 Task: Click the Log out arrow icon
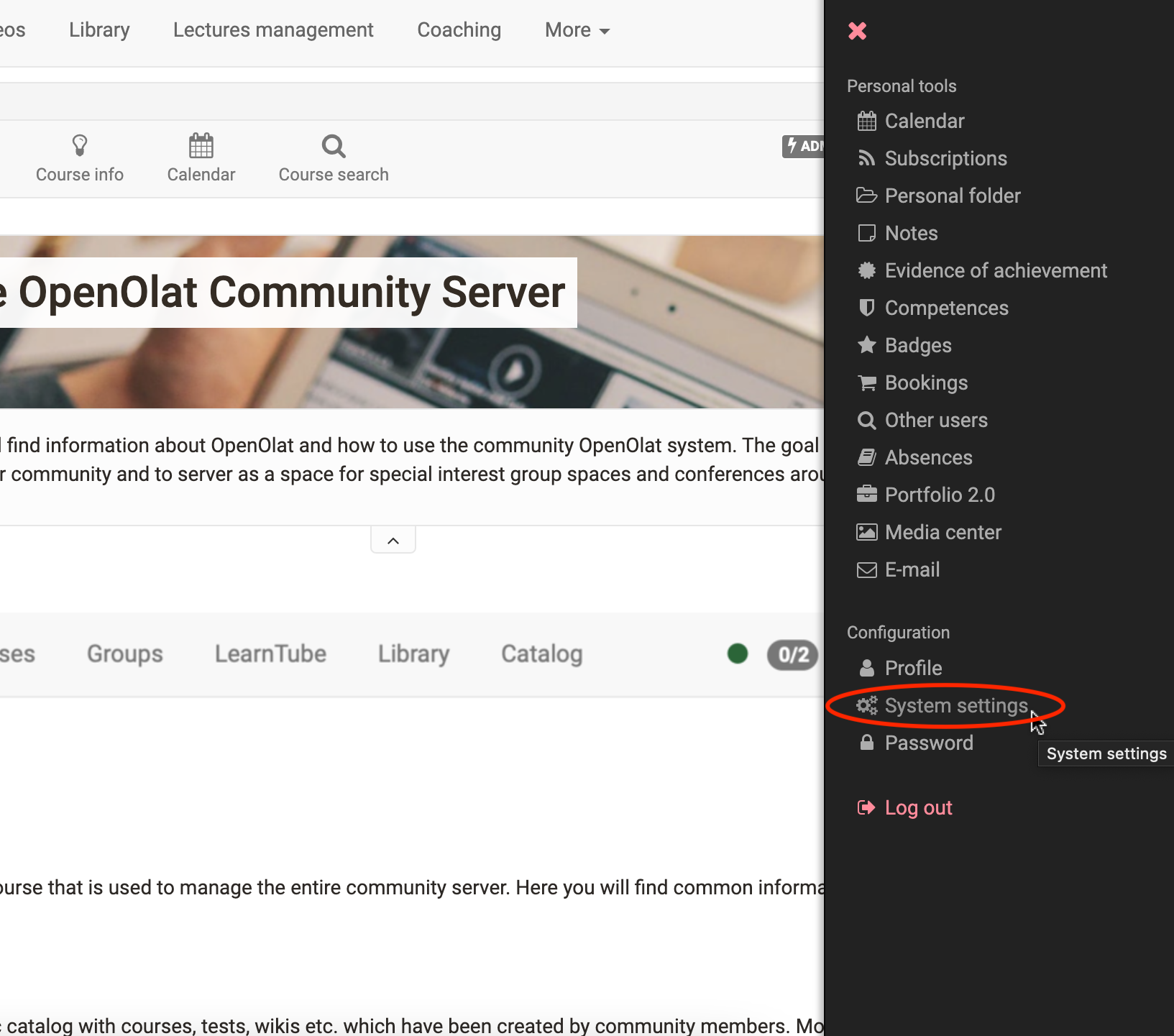click(866, 807)
